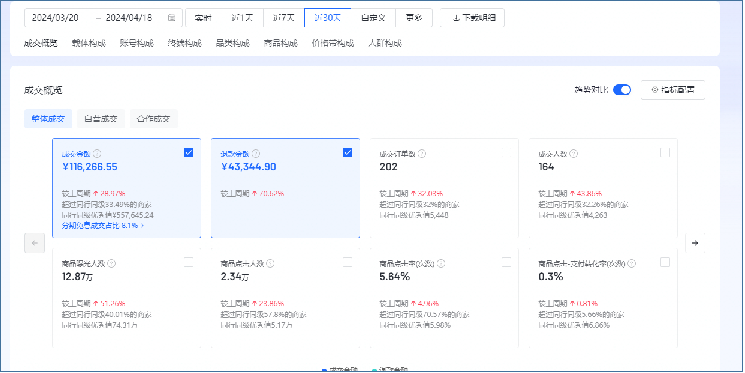Viewport: 745px width, 373px height.
Task: Go to the 载体构成 section tab
Action: 89,43
